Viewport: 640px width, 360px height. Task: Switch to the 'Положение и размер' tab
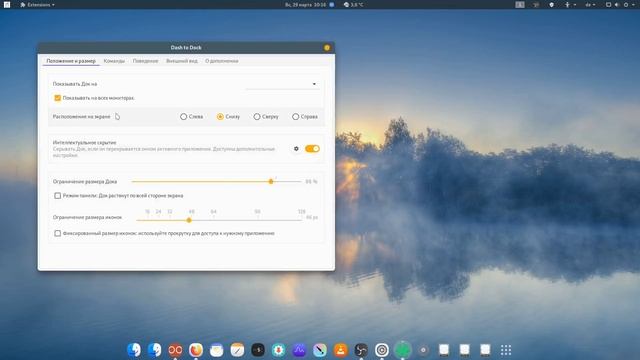[x=71, y=61]
